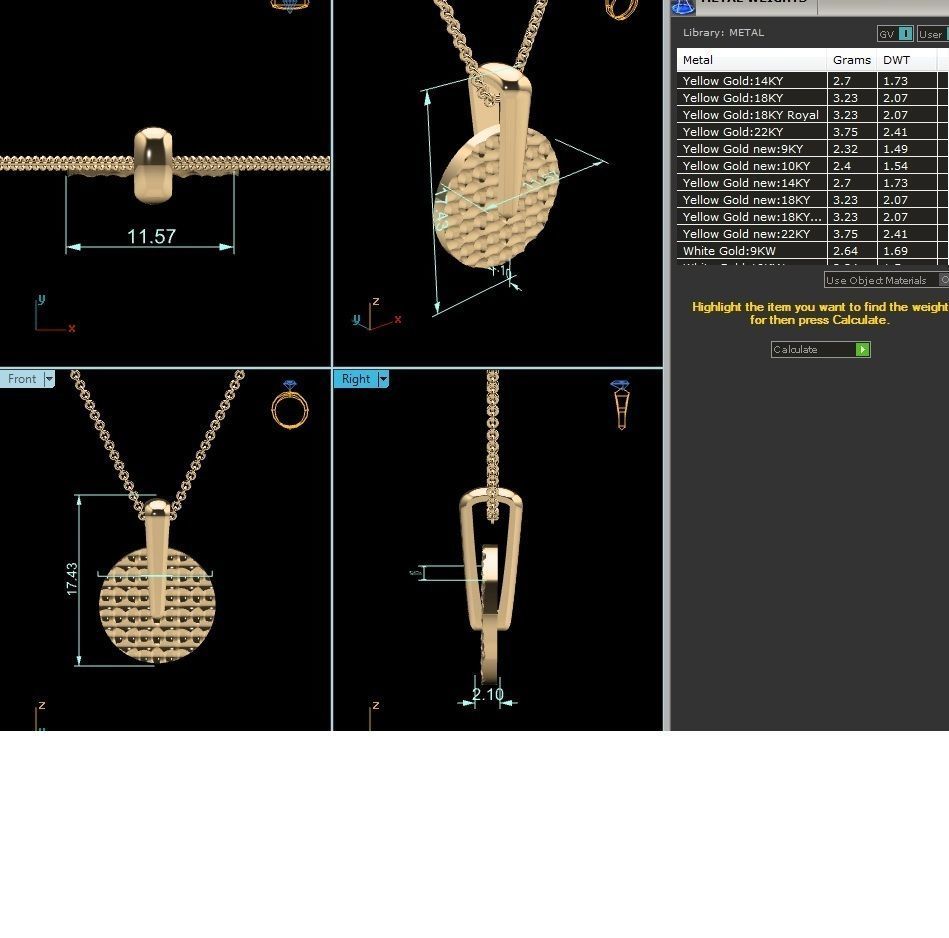Image resolution: width=949 pixels, height=938 pixels.
Task: Sort by the Grams column header
Action: tap(852, 60)
